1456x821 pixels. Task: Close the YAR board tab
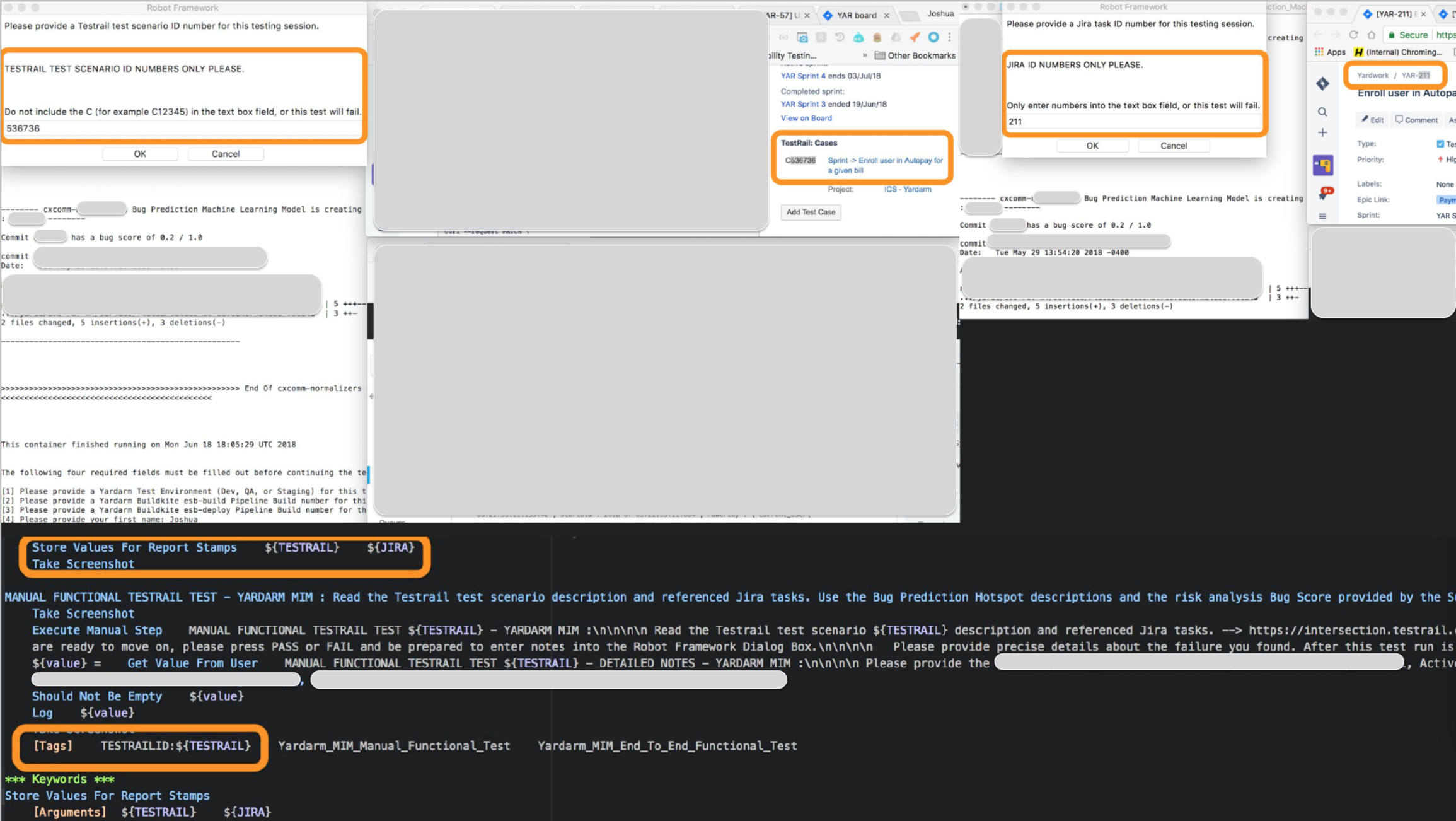click(887, 15)
